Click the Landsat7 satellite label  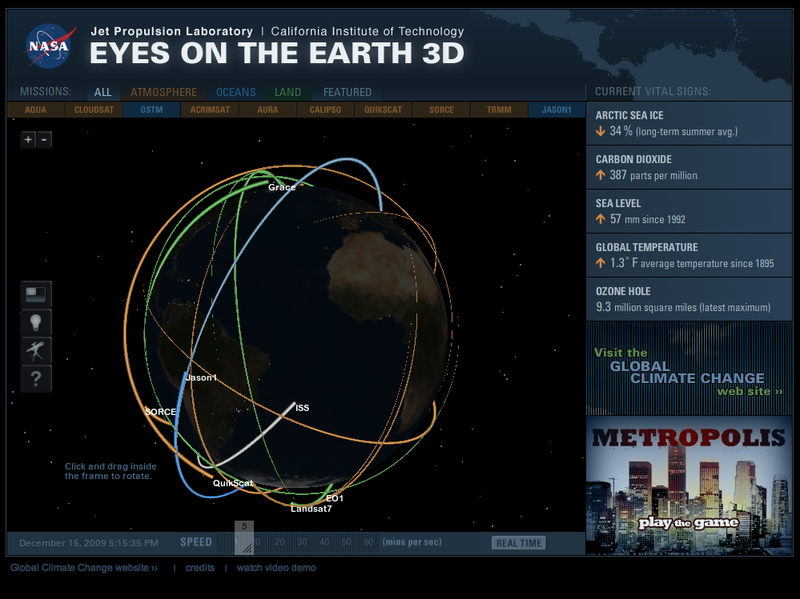pyautogui.click(x=311, y=509)
